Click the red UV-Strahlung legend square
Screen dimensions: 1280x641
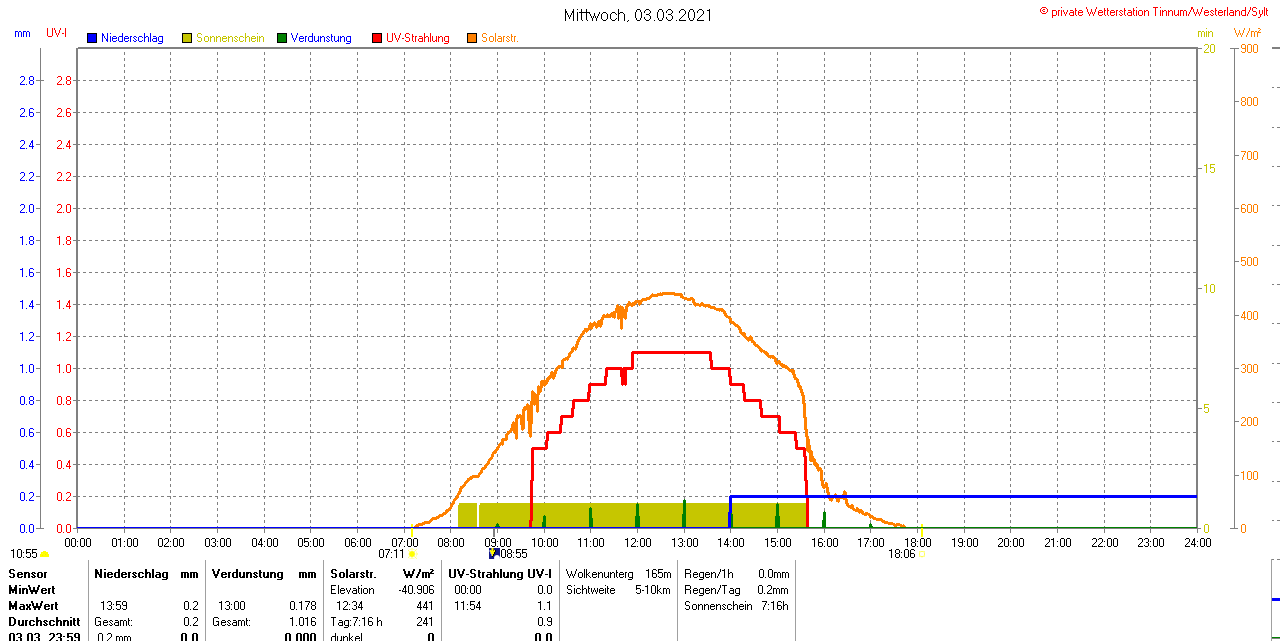pos(377,38)
